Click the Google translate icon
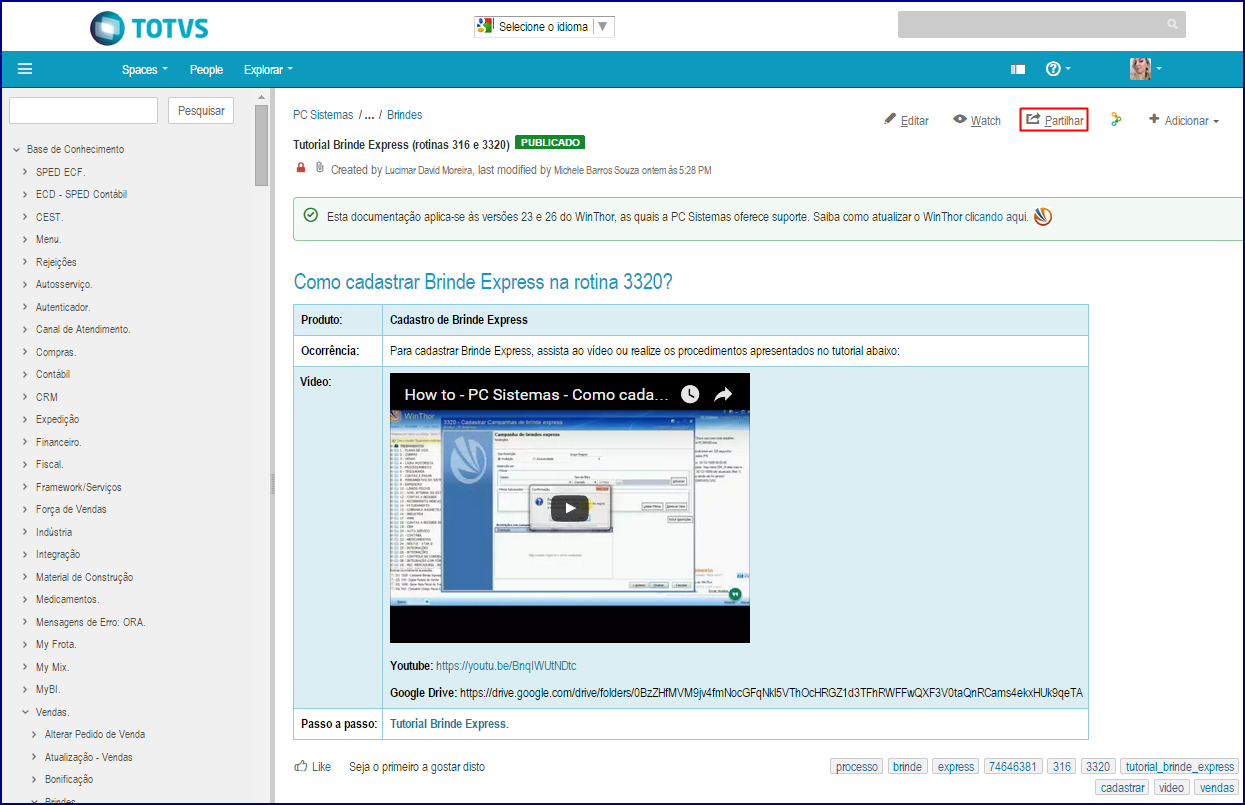The image size is (1245, 805). (x=486, y=26)
